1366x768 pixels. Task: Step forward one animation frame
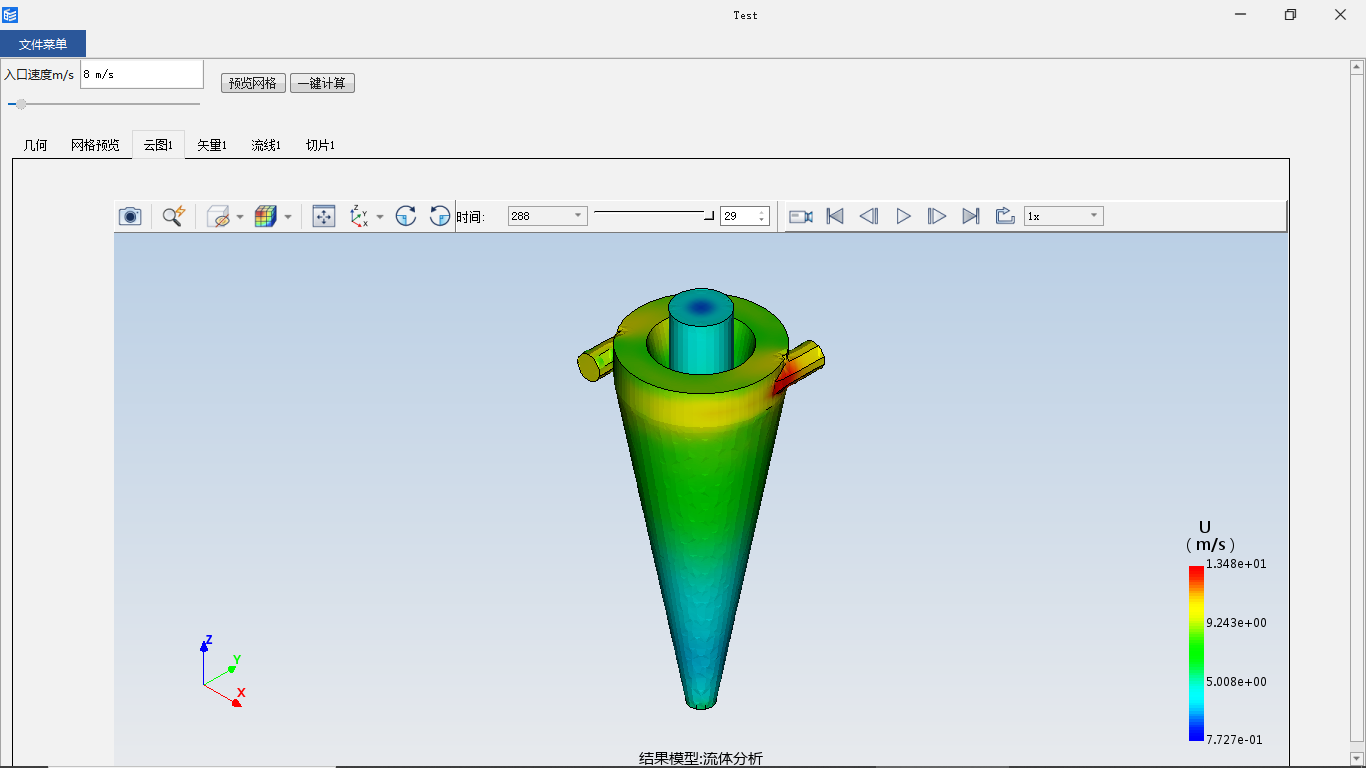tap(937, 216)
